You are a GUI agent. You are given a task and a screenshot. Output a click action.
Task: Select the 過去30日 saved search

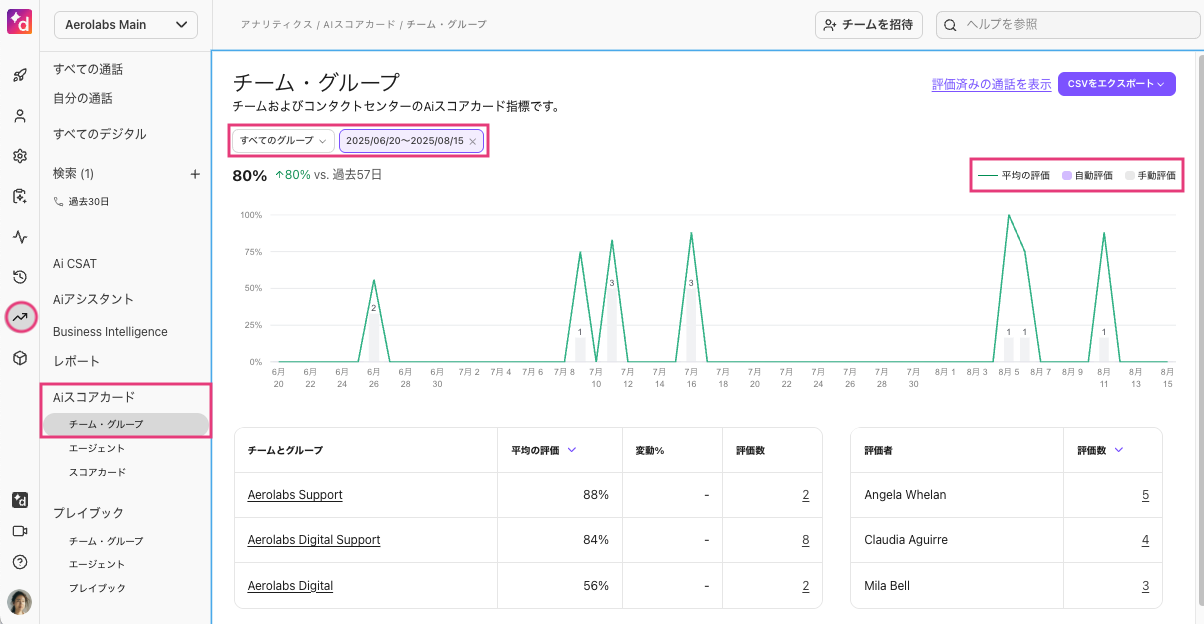coord(82,201)
